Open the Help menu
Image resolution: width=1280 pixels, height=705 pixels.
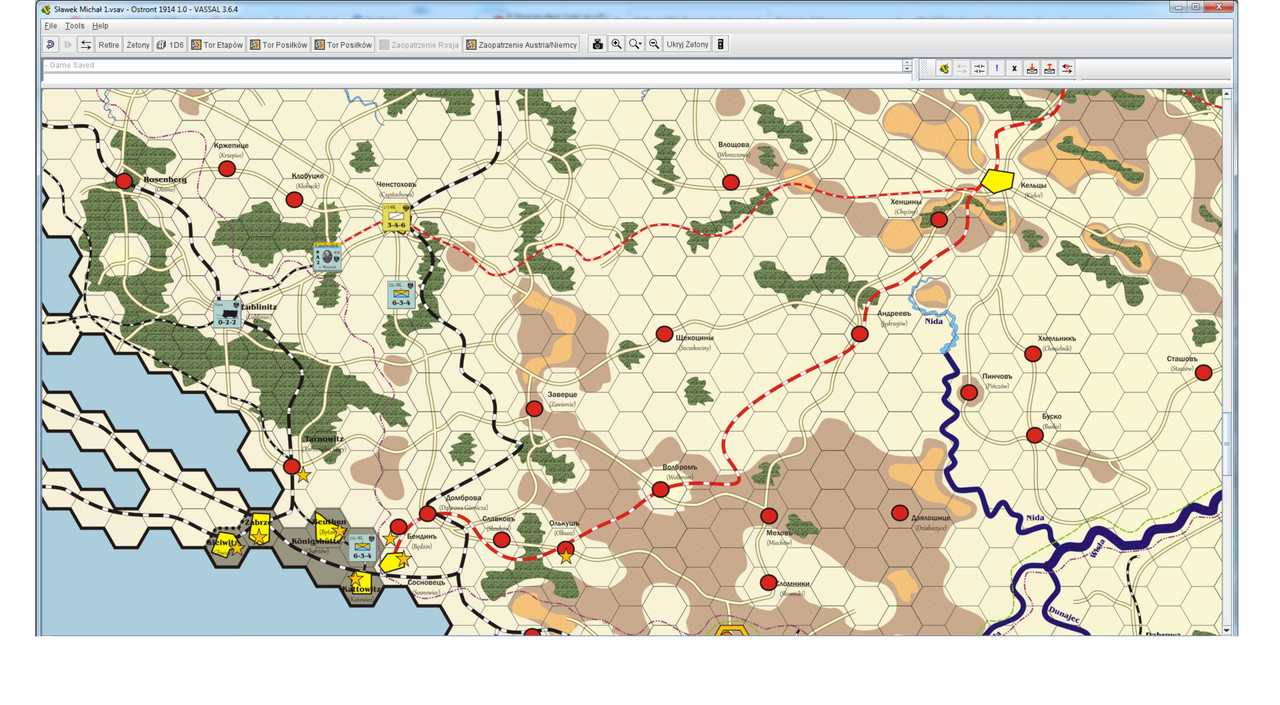click(x=100, y=25)
